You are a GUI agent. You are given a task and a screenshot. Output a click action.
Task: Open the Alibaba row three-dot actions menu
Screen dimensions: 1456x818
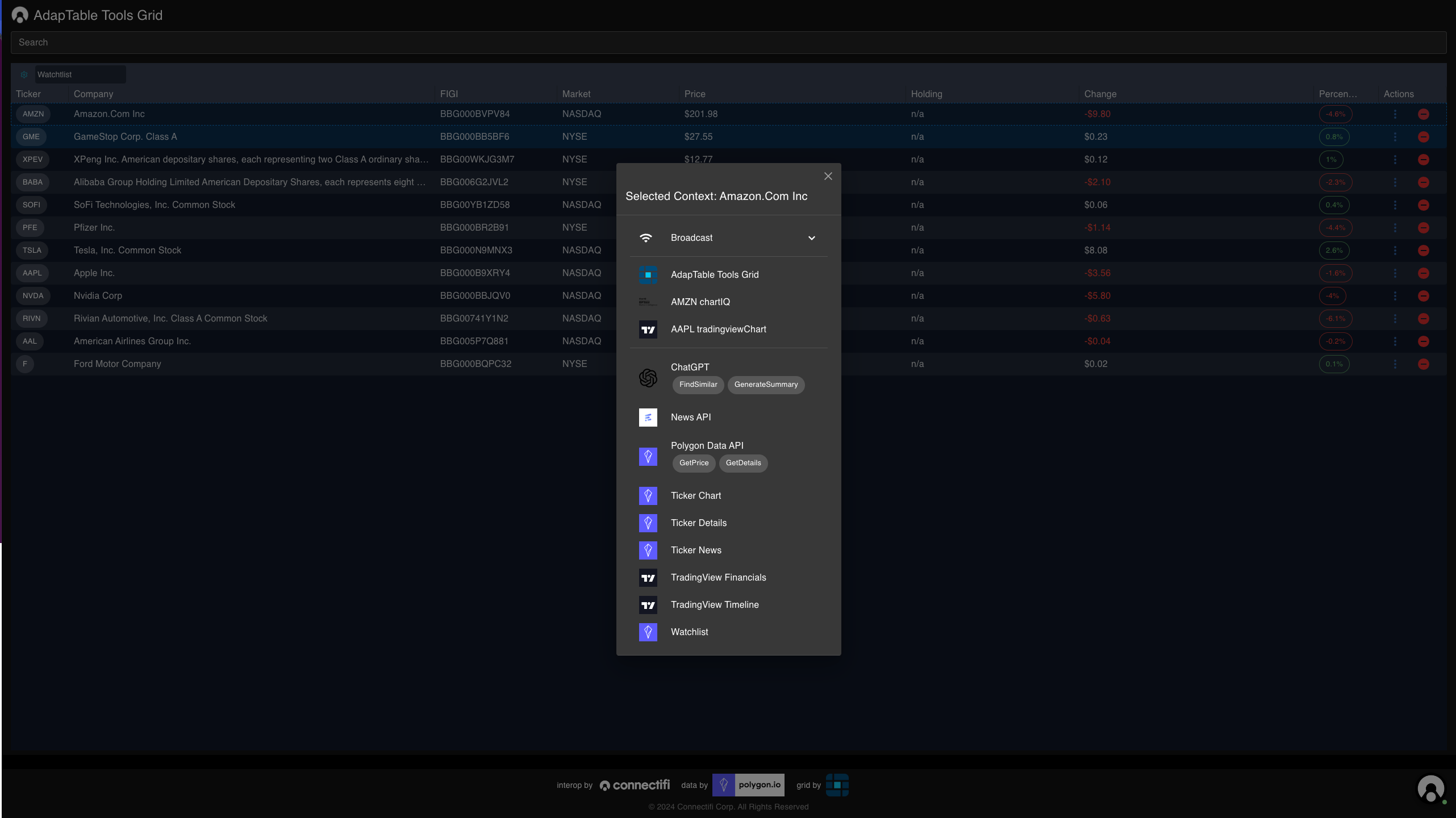pyautogui.click(x=1395, y=182)
